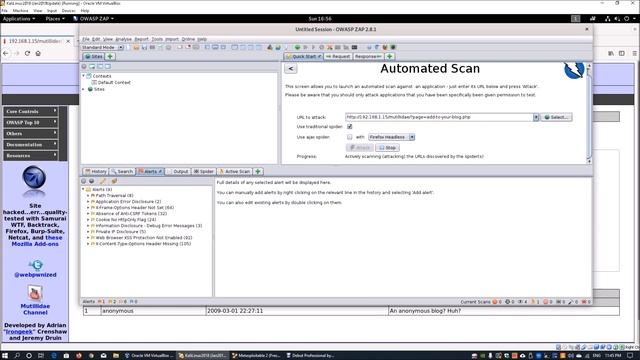Click the Quick Start panel vertical scrollbar

[589, 113]
